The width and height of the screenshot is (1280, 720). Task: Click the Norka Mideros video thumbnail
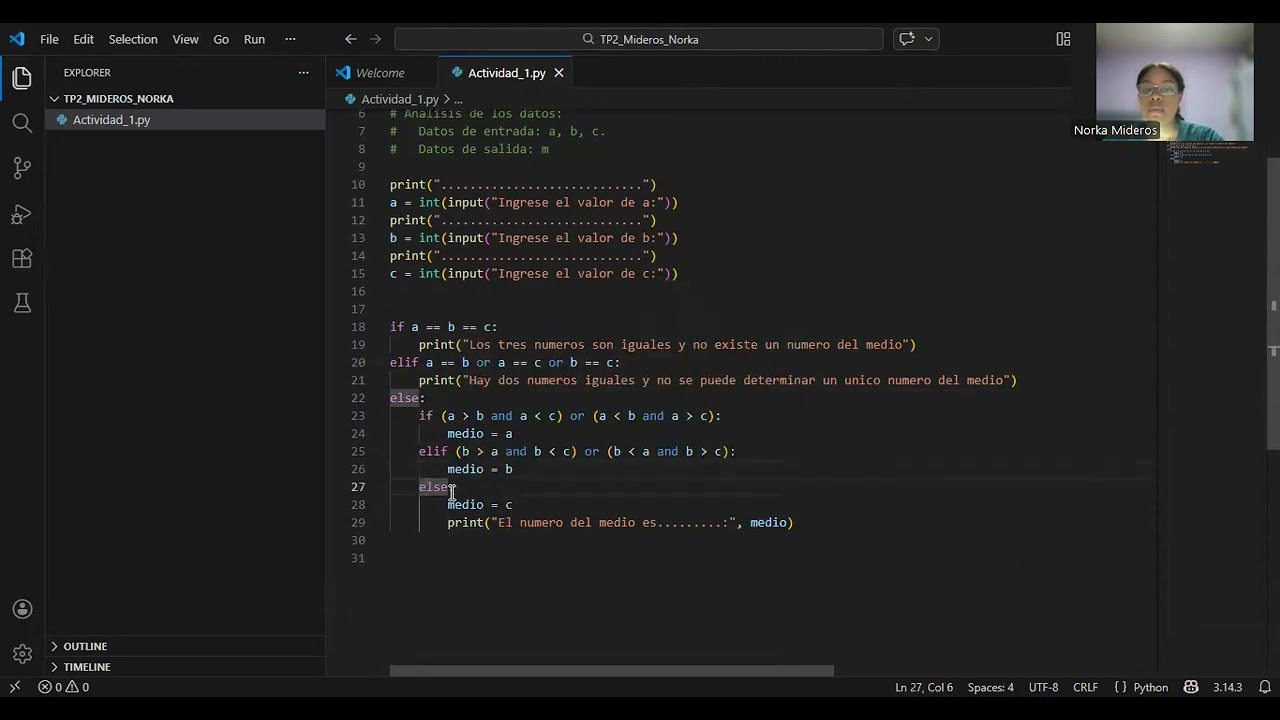point(1174,82)
